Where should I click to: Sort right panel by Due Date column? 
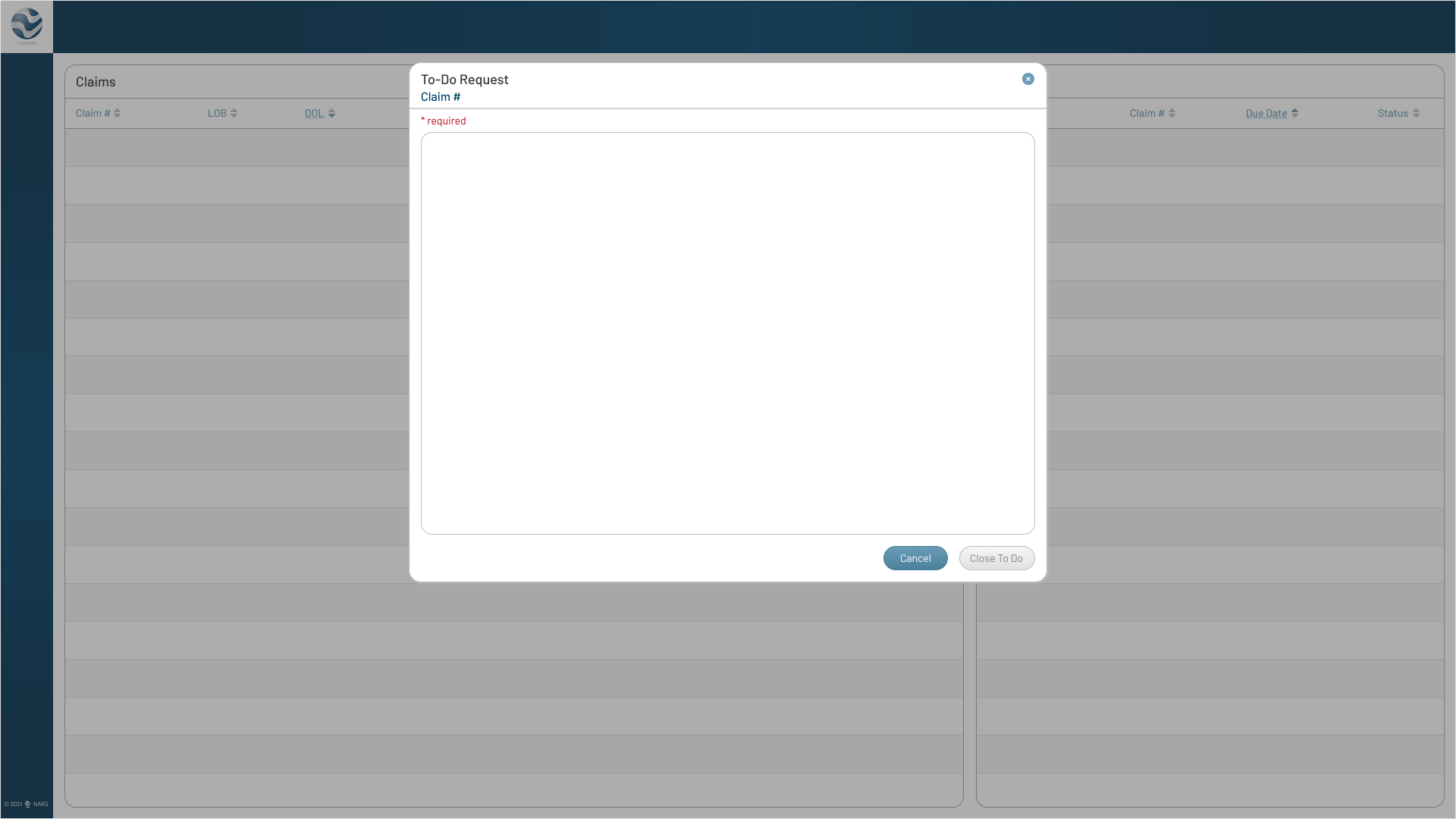click(1272, 113)
